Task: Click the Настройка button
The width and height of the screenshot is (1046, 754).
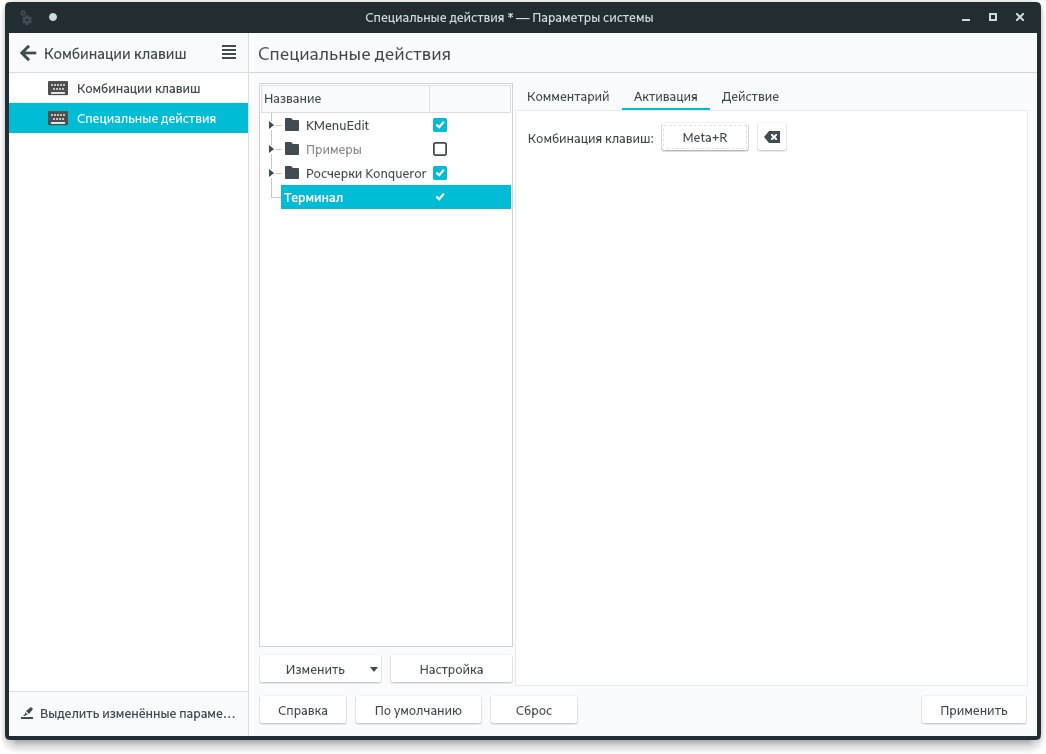Action: (451, 669)
